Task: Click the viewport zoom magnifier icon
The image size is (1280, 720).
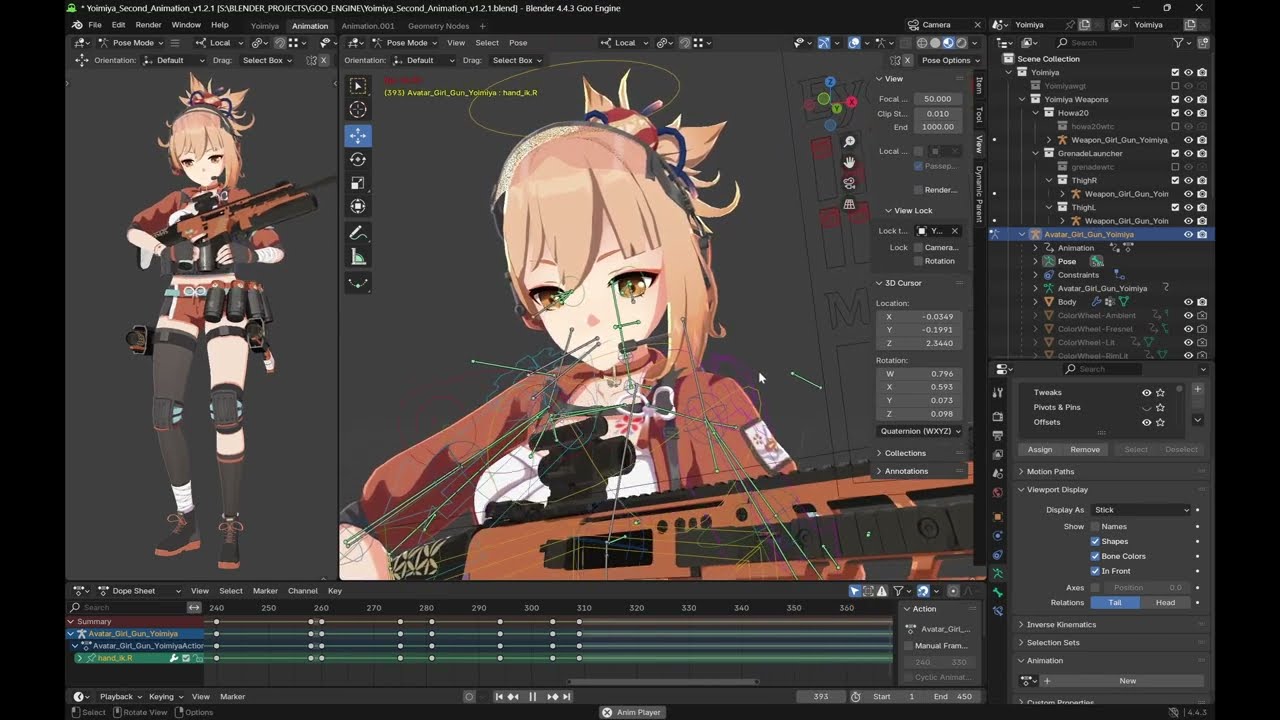Action: pos(849,142)
